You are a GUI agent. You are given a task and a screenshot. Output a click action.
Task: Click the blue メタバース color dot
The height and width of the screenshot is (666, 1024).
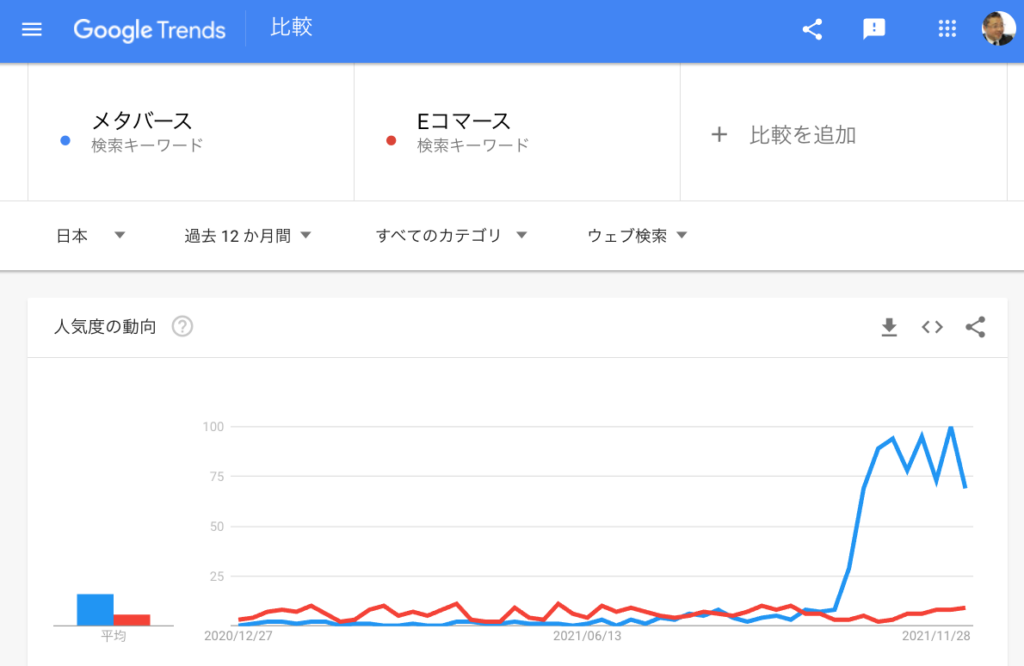65,141
